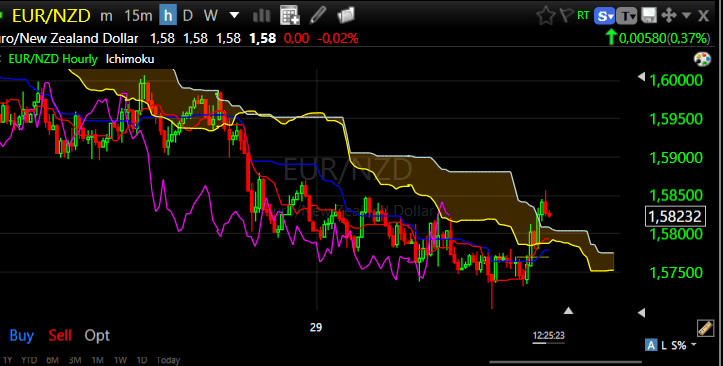This screenshot has width=723, height=366.
Task: Click the 1,59000 price axis label
Action: pos(676,158)
